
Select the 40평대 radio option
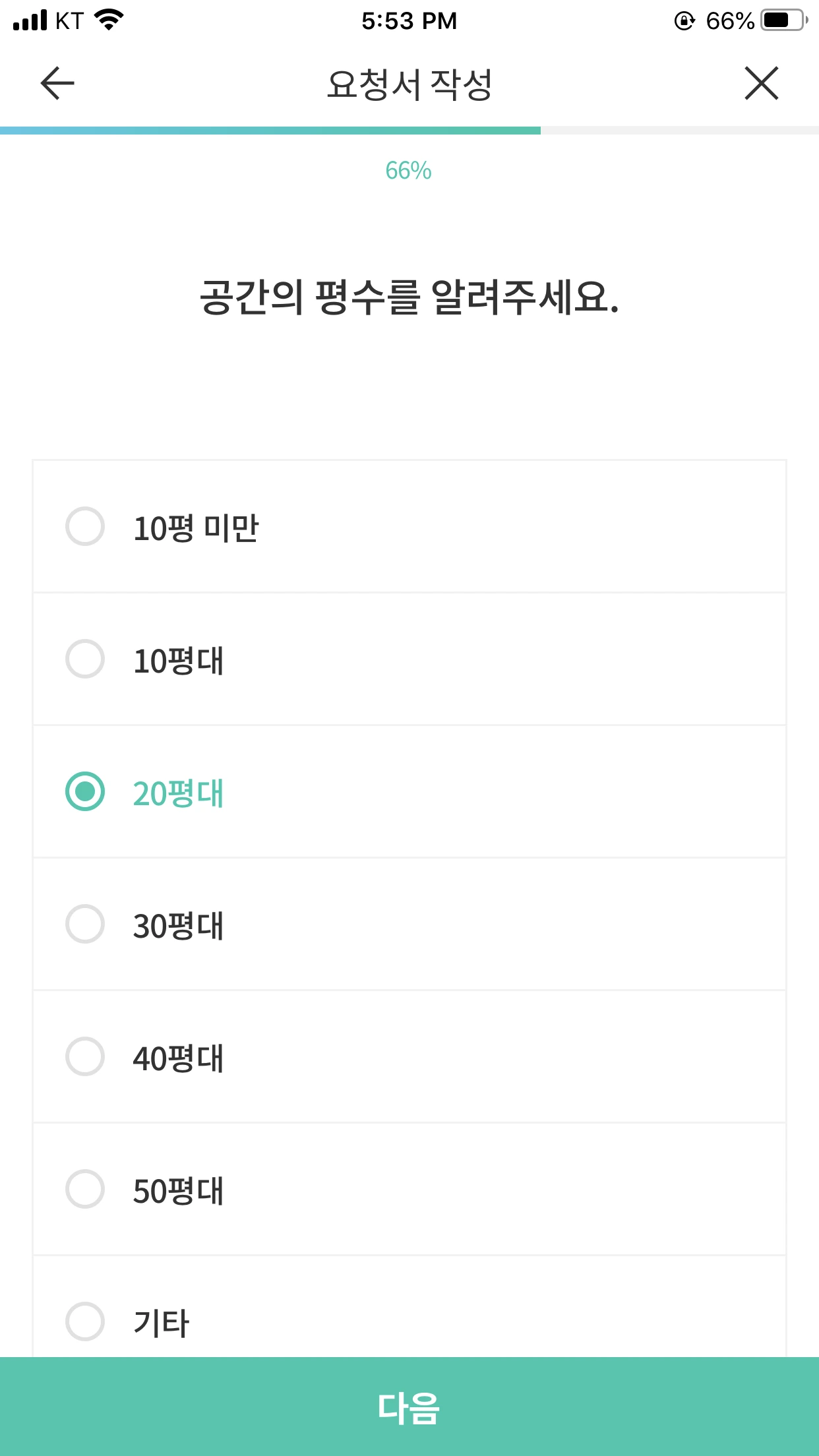click(85, 1056)
